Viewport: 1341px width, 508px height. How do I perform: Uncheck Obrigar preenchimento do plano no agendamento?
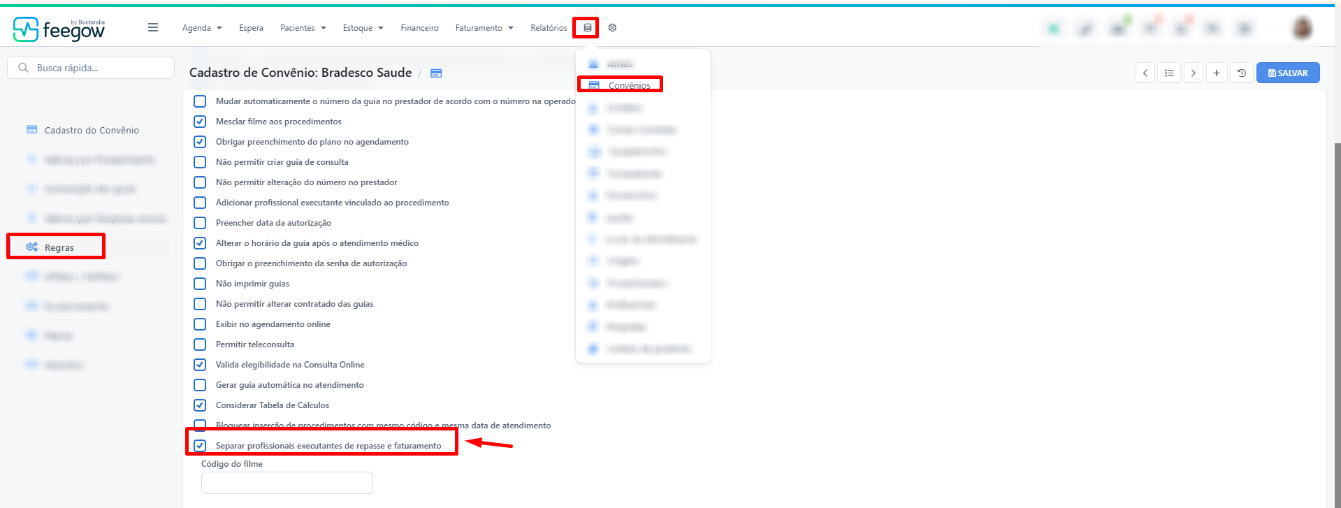click(x=200, y=141)
